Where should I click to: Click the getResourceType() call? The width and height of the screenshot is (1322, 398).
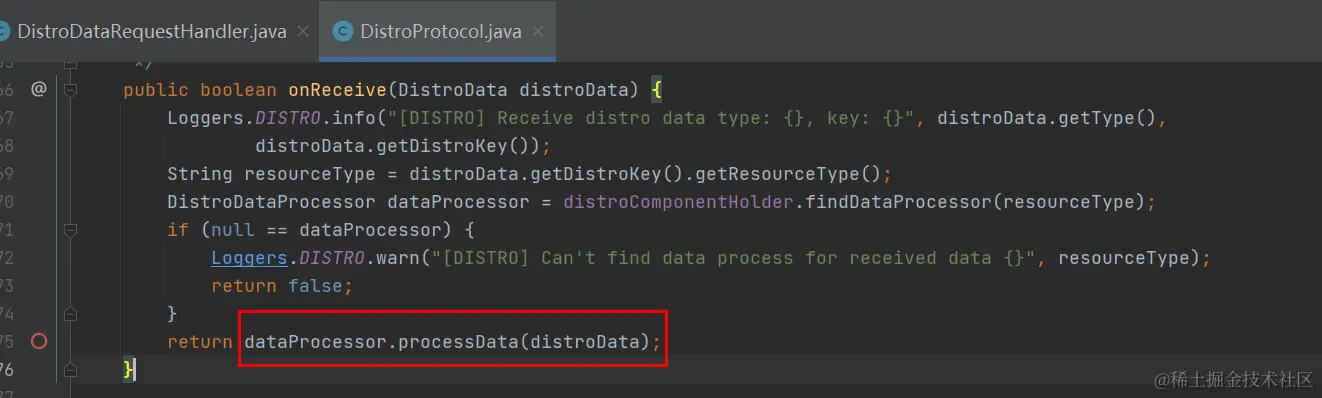pos(787,174)
